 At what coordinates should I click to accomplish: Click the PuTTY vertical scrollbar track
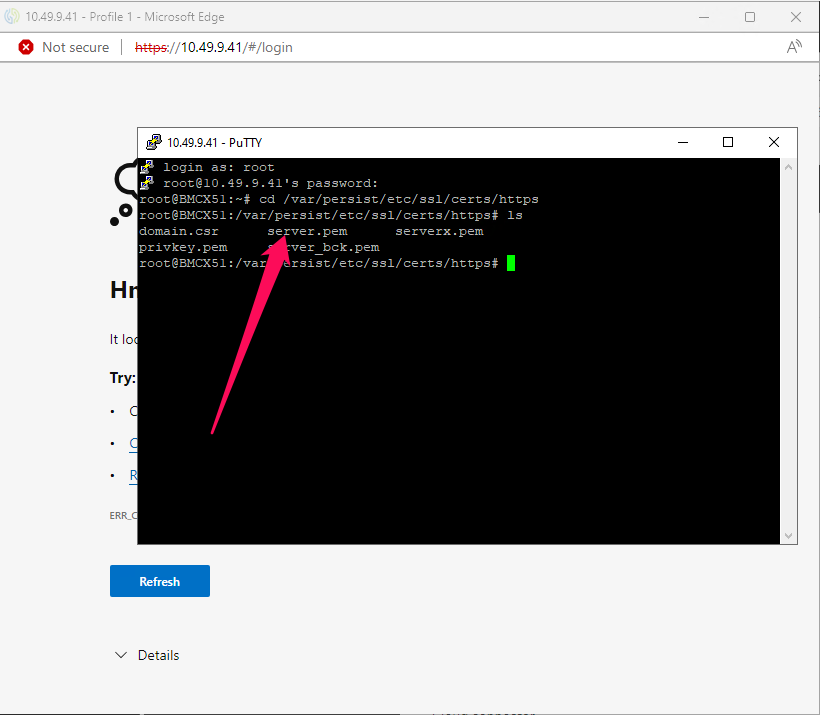pos(789,350)
